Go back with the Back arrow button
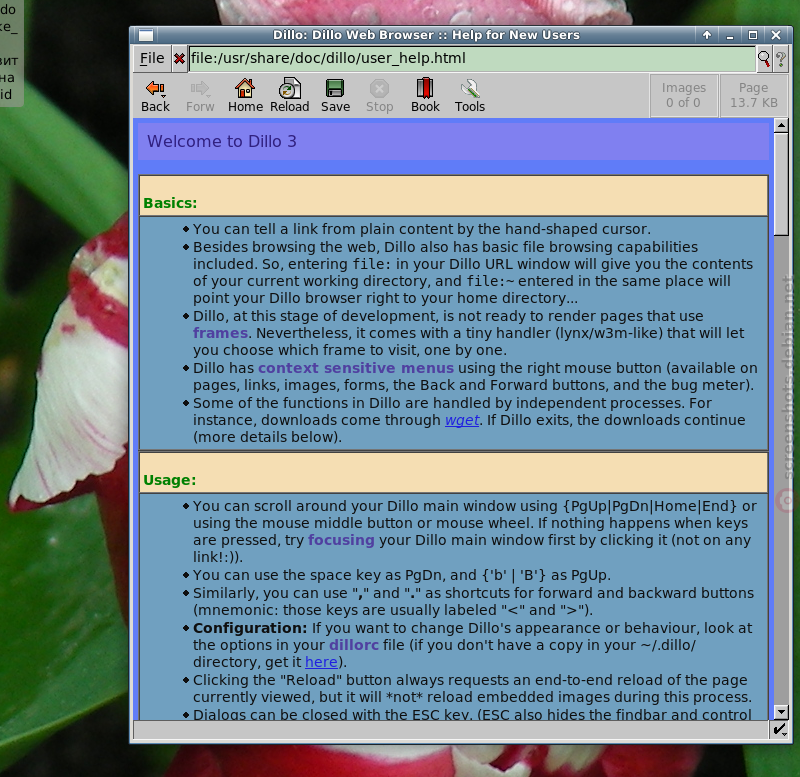Image resolution: width=800 pixels, height=777 pixels. [156, 96]
